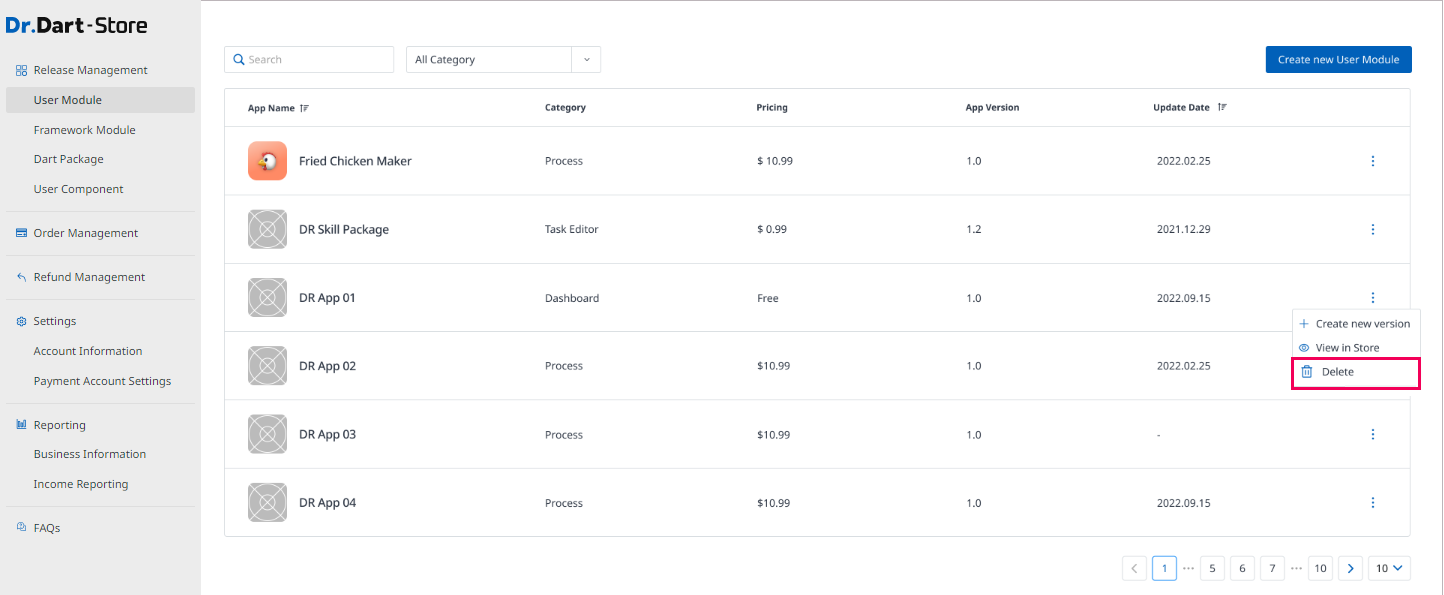This screenshot has height=595, width=1444.
Task: Open the rows-per-page dropdown showing 10
Action: coord(1389,568)
